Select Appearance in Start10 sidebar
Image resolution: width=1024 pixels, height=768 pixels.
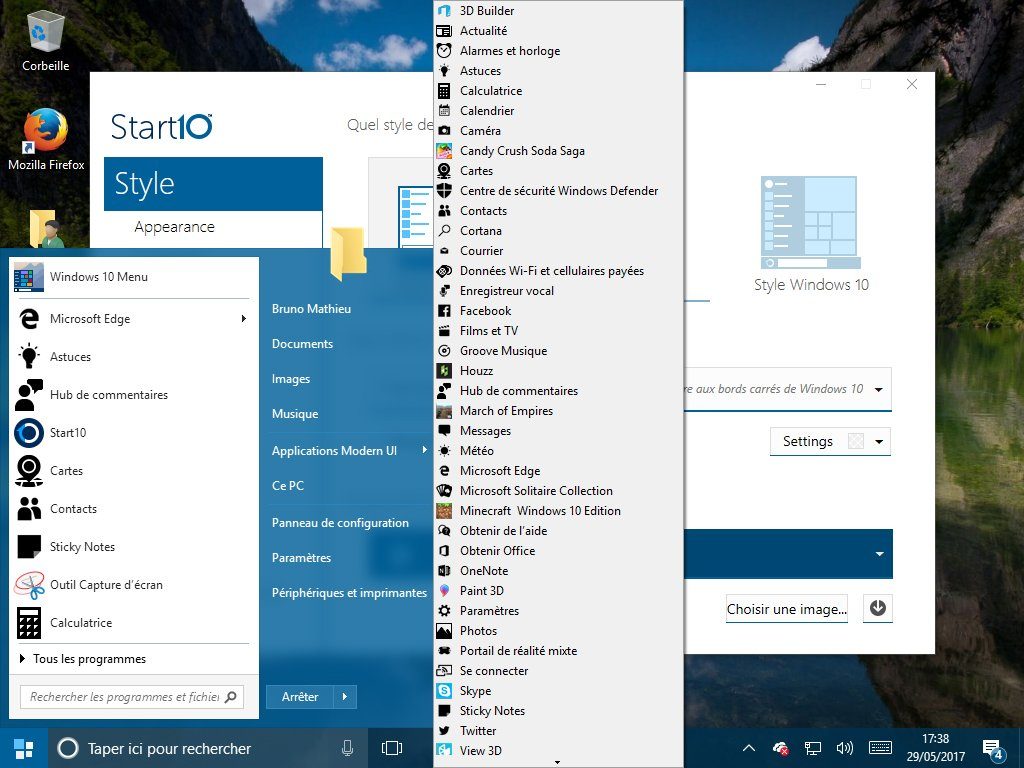tap(174, 227)
